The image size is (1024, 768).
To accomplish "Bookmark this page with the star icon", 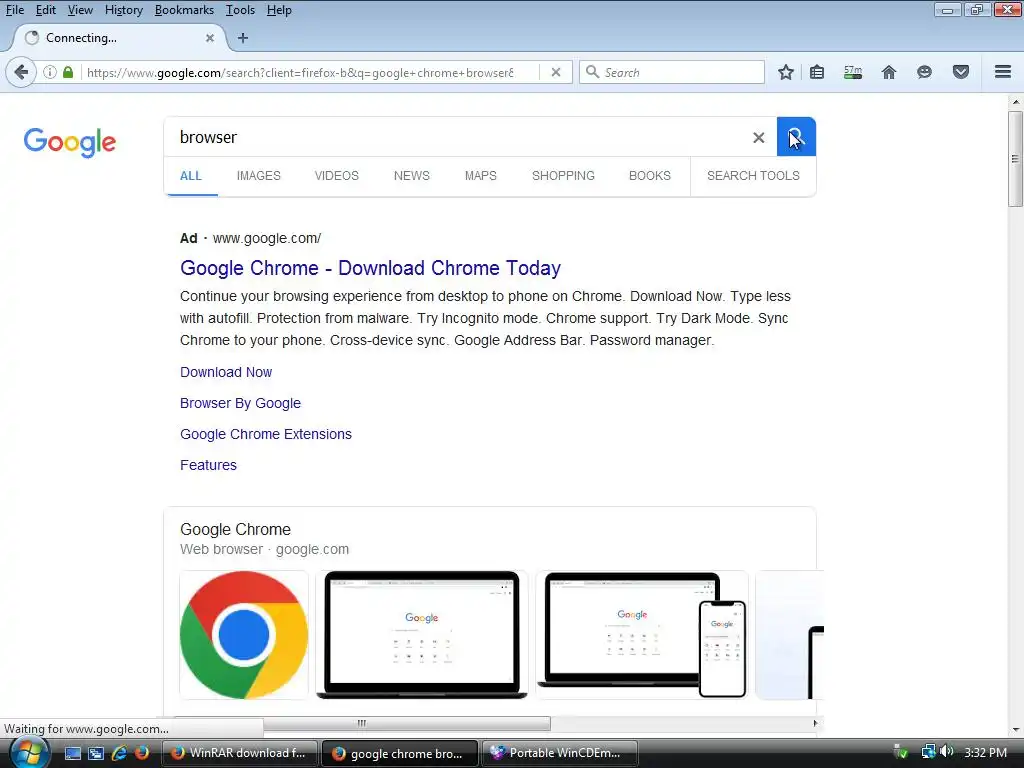I will [x=786, y=72].
